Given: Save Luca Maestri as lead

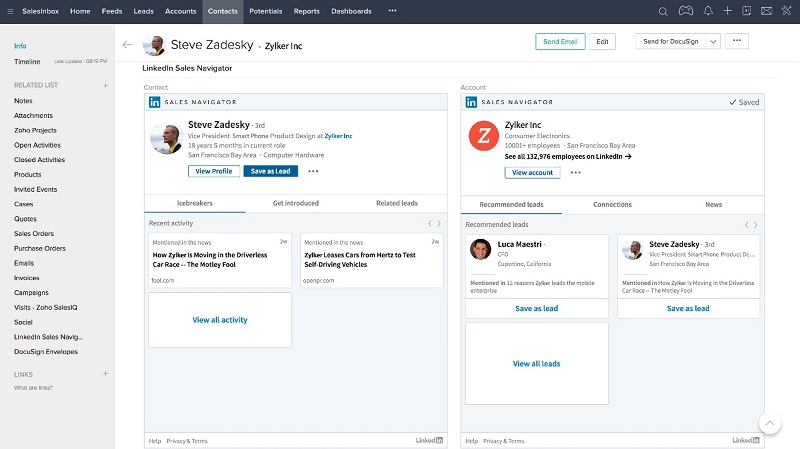Looking at the screenshot, I should click(x=536, y=308).
